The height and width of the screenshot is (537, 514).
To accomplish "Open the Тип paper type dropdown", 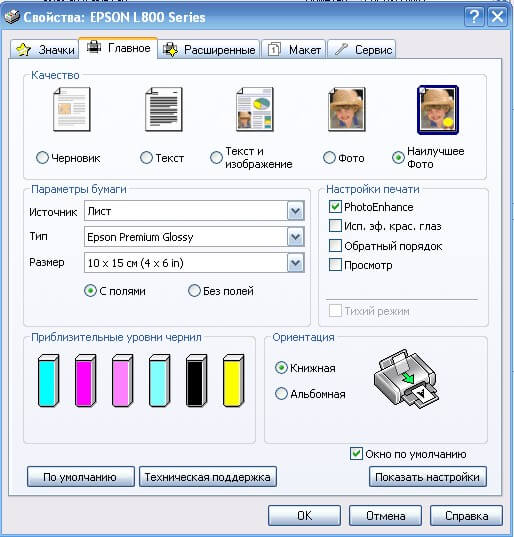I will 296,237.
